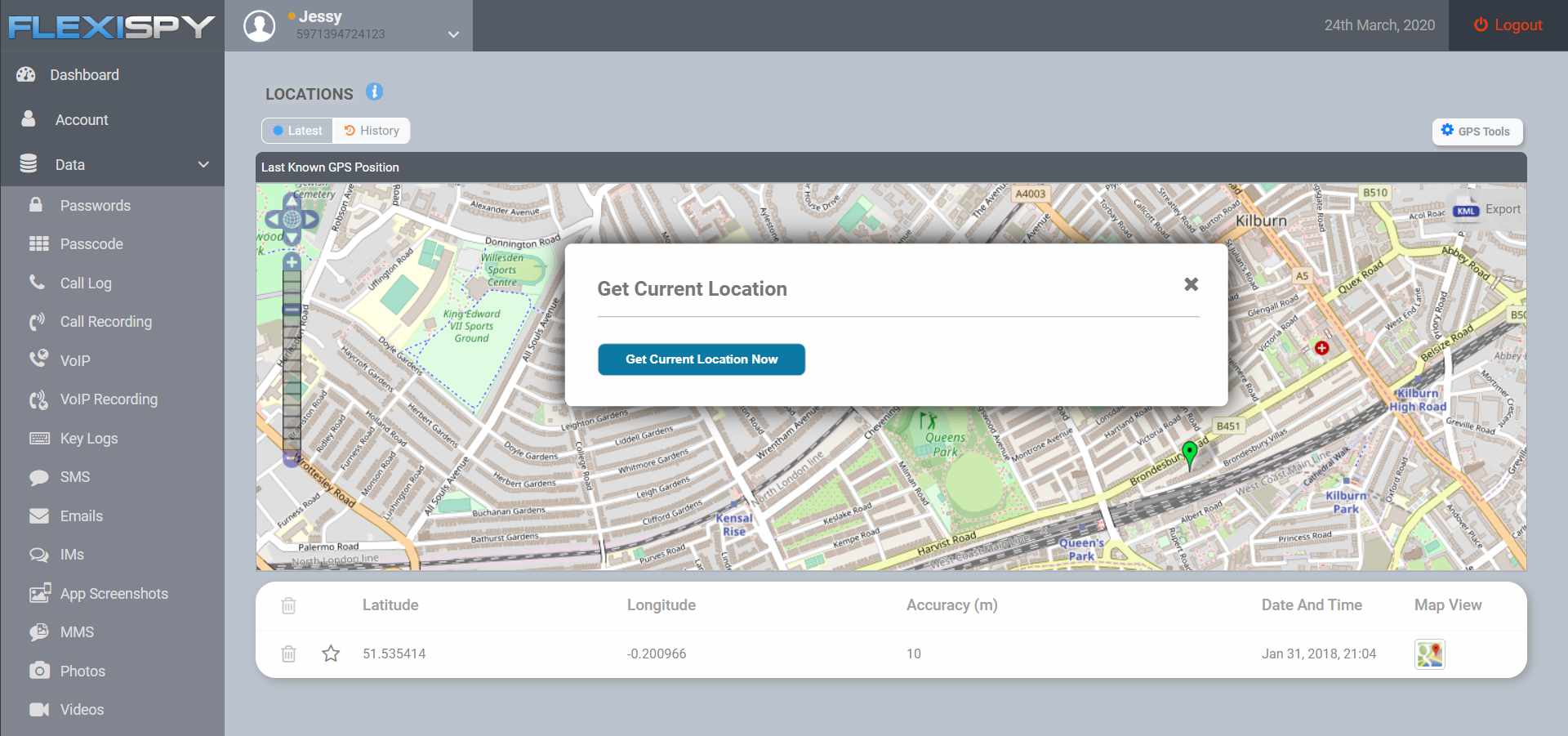Open map view for Jan 31 location
The width and height of the screenshot is (1568, 736).
pyautogui.click(x=1430, y=654)
